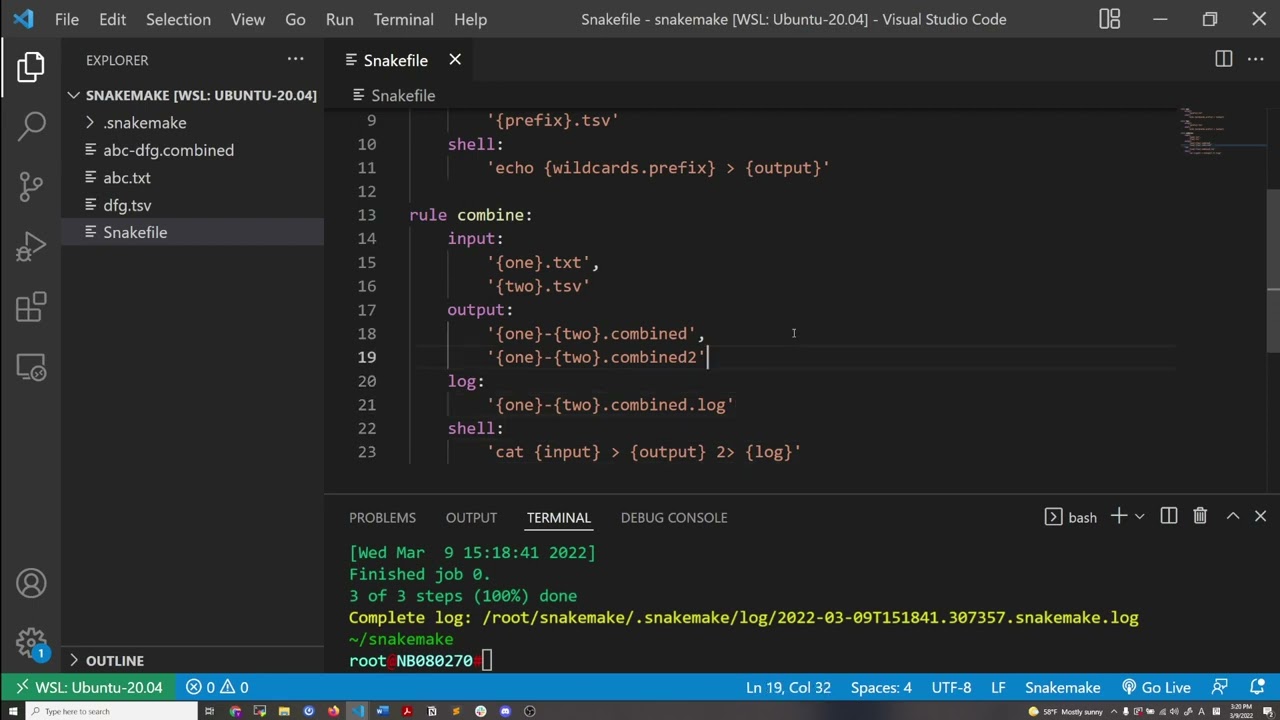1280x720 pixels.
Task: Kill terminal with trash icon
Action: tap(1200, 516)
